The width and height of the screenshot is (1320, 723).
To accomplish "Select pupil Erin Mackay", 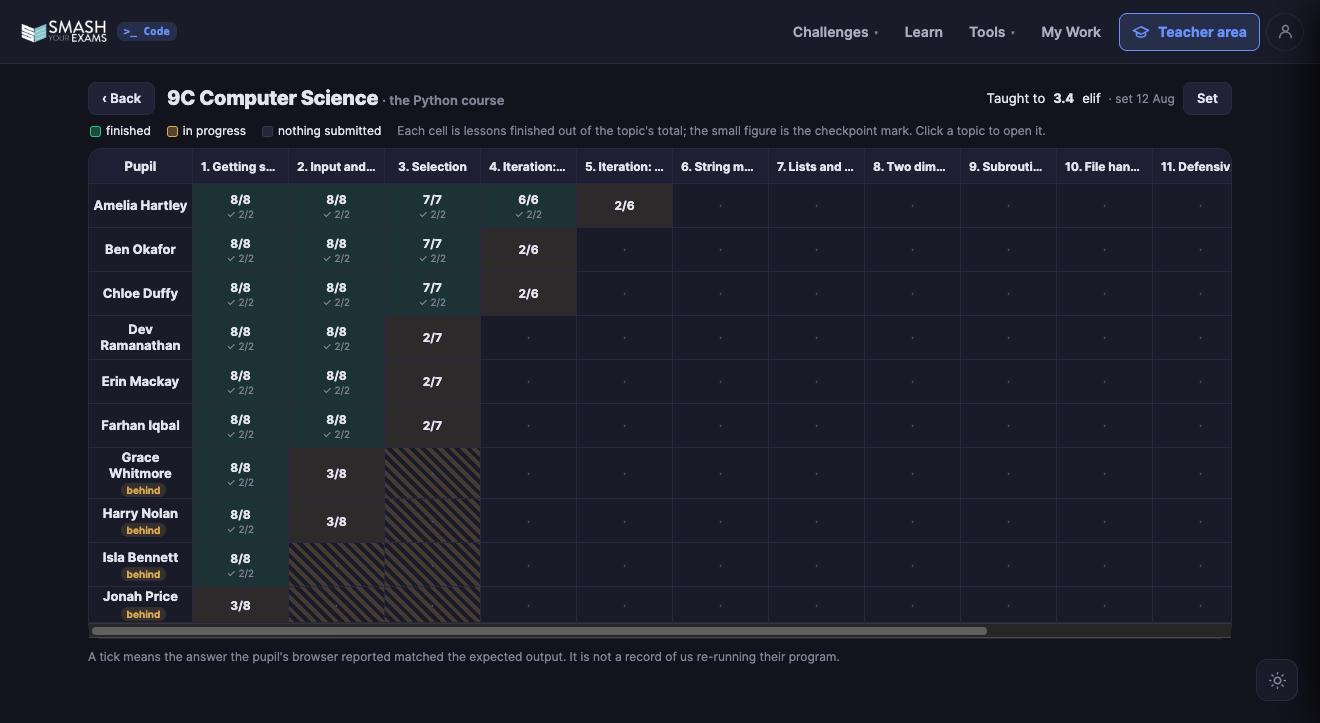I will click(x=140, y=381).
